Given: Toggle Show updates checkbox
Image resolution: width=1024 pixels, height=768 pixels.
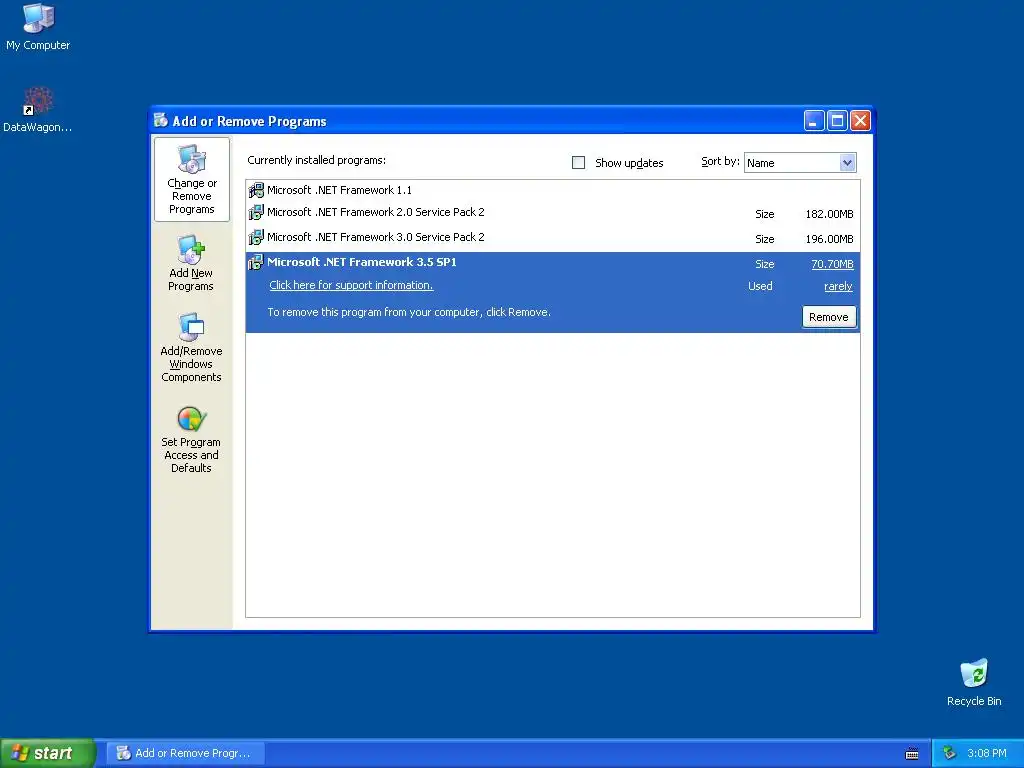Looking at the screenshot, I should (x=579, y=163).
